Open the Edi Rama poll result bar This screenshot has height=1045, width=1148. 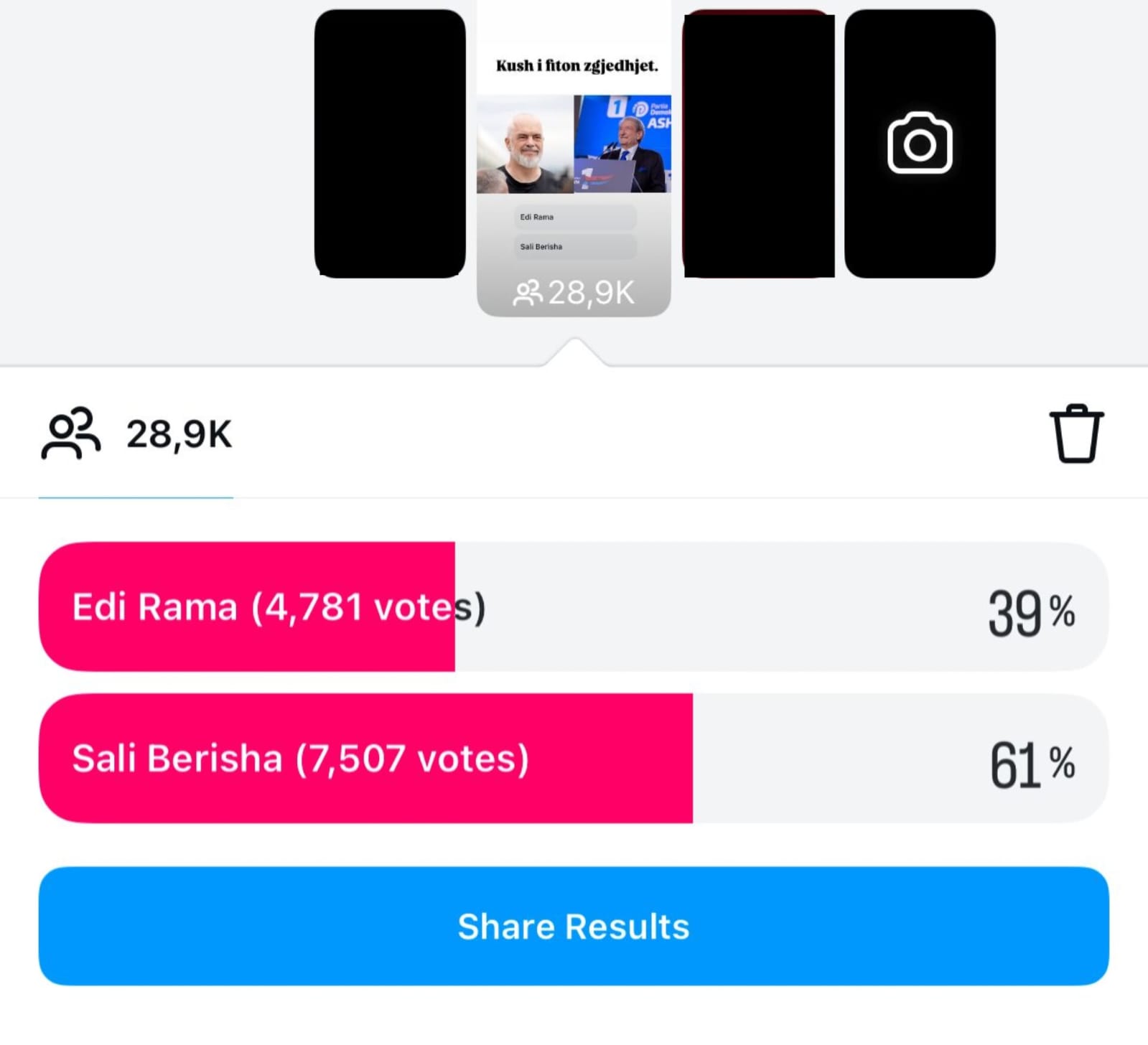(574, 606)
